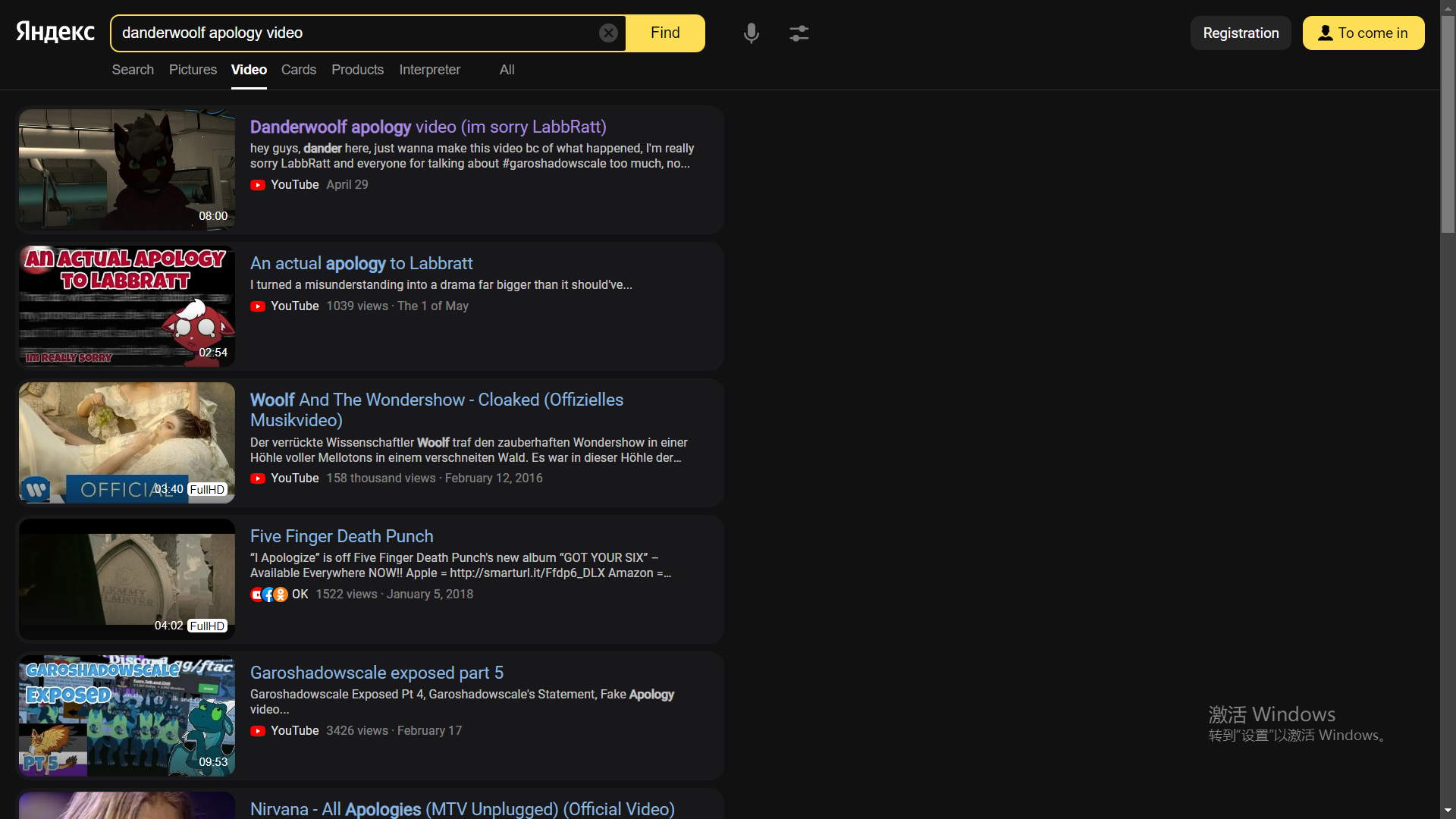Clear the search query with X icon
The width and height of the screenshot is (1456, 819).
(608, 33)
